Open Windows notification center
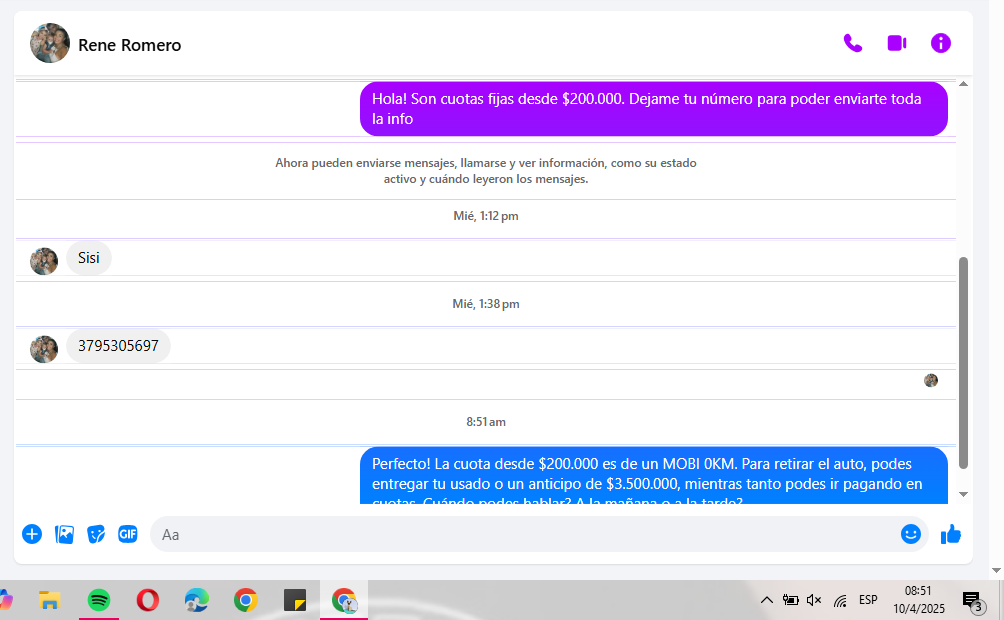 (971, 600)
